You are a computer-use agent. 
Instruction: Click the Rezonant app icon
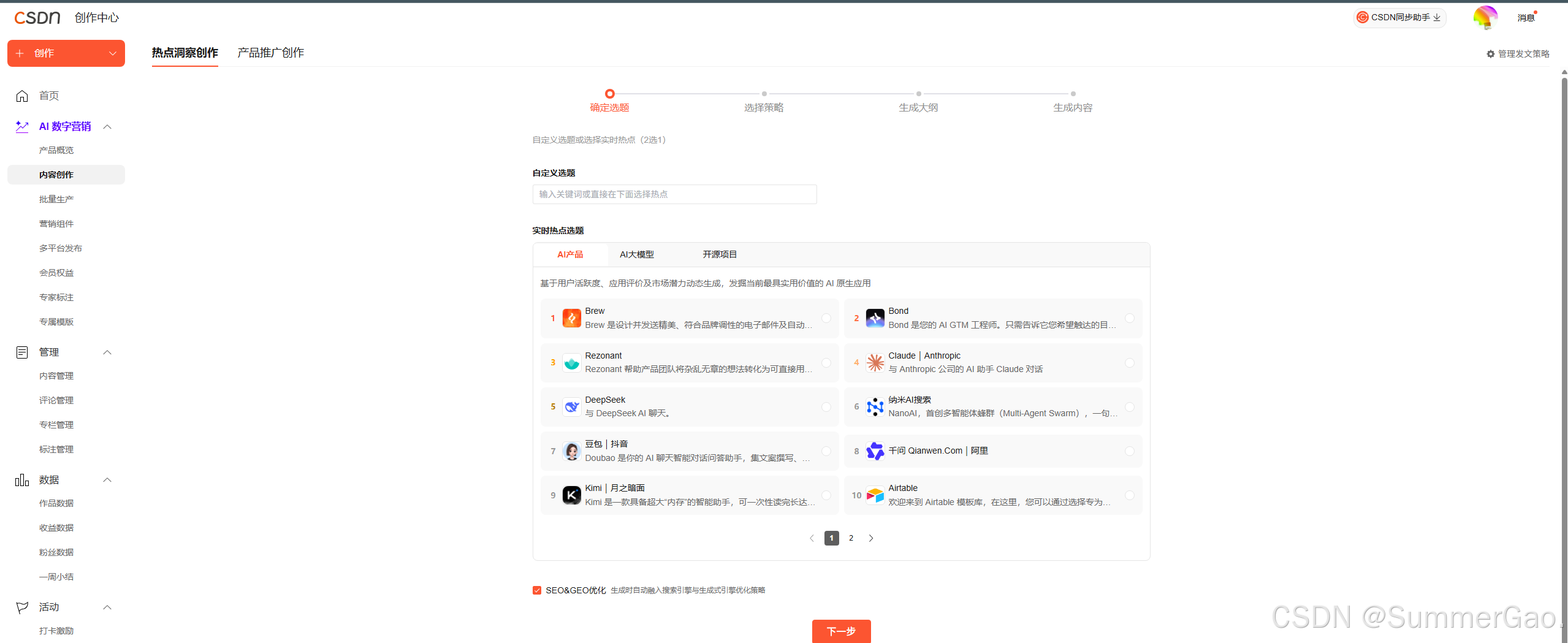(571, 362)
